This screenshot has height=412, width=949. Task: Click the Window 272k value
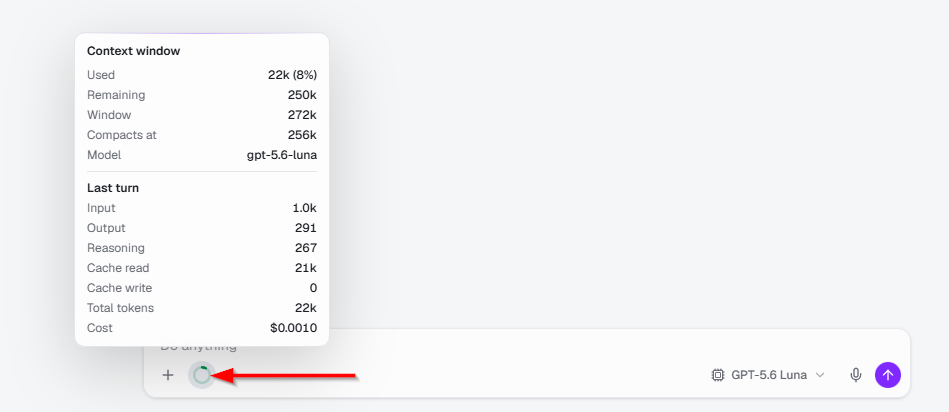[302, 115]
